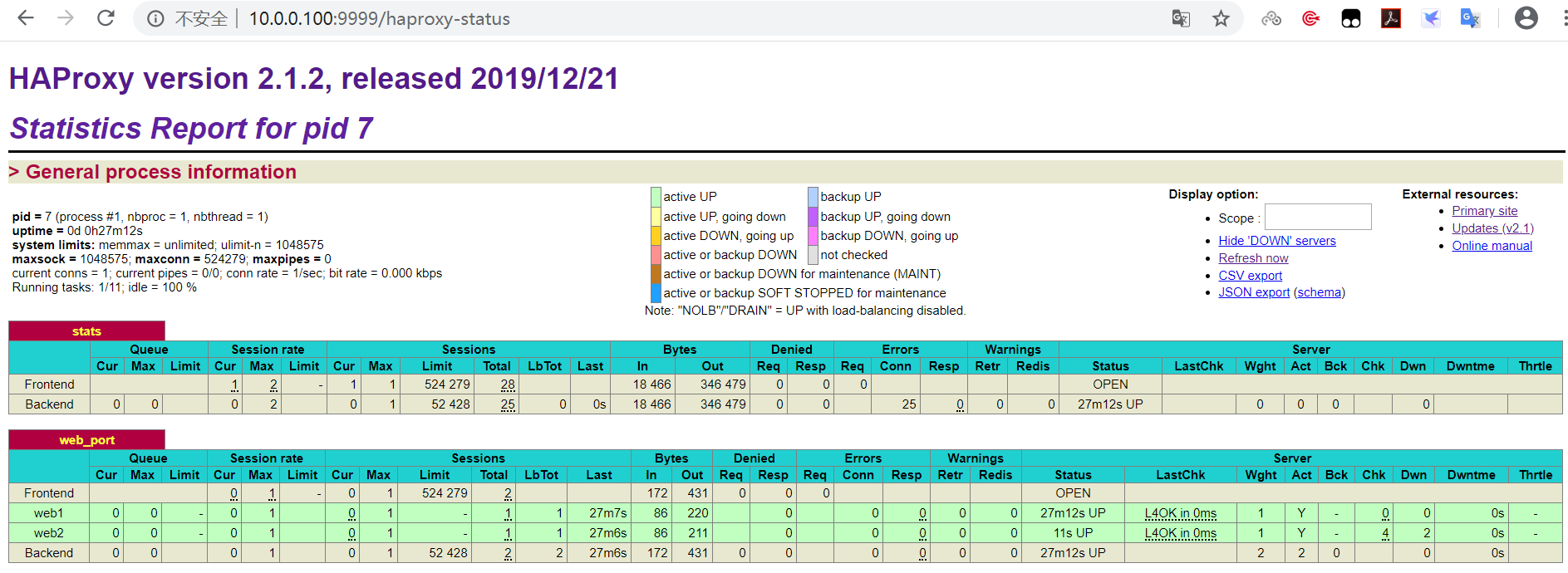Click the pink backup DOWN going up swatch

coord(813,236)
